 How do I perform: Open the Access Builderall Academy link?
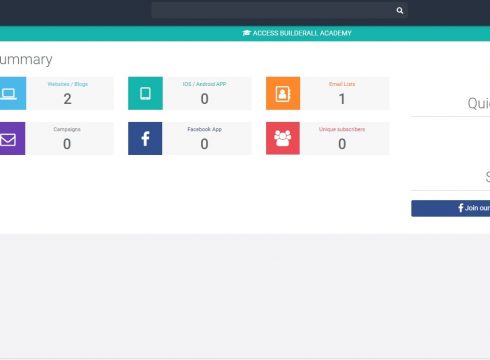pyautogui.click(x=297, y=33)
